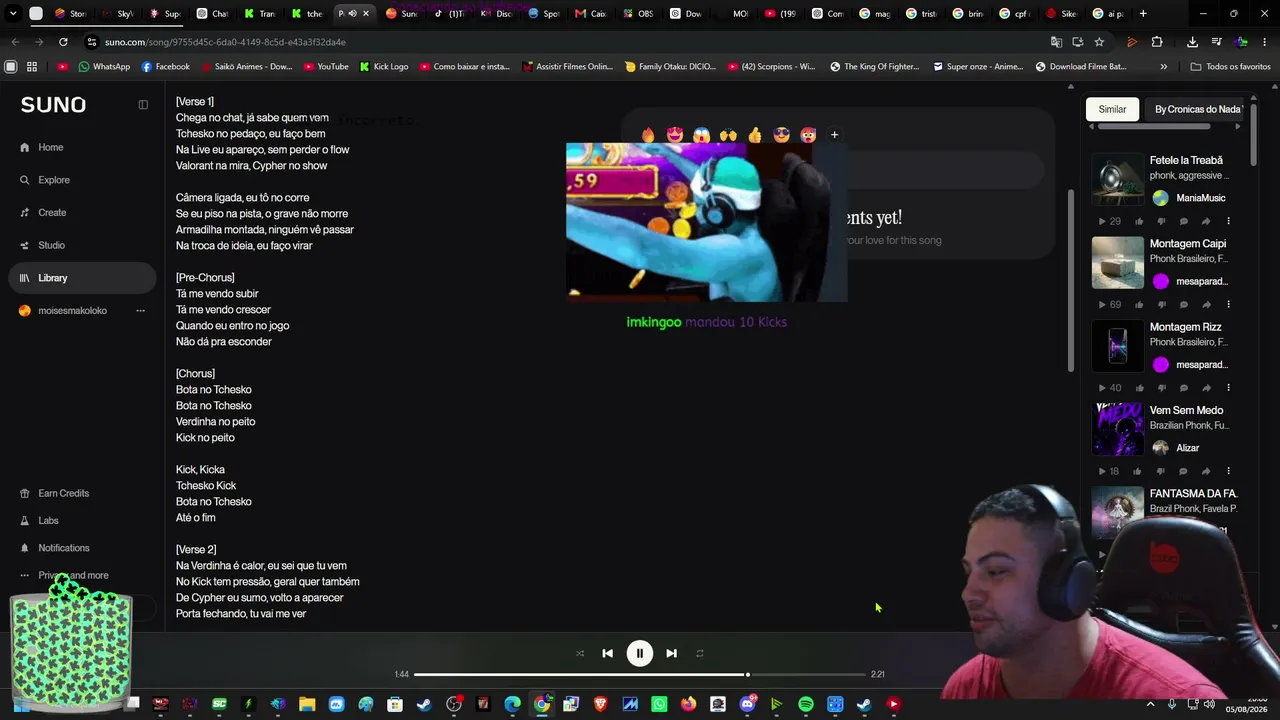
Task: Like the Montagem Caipi song
Action: click(1139, 304)
